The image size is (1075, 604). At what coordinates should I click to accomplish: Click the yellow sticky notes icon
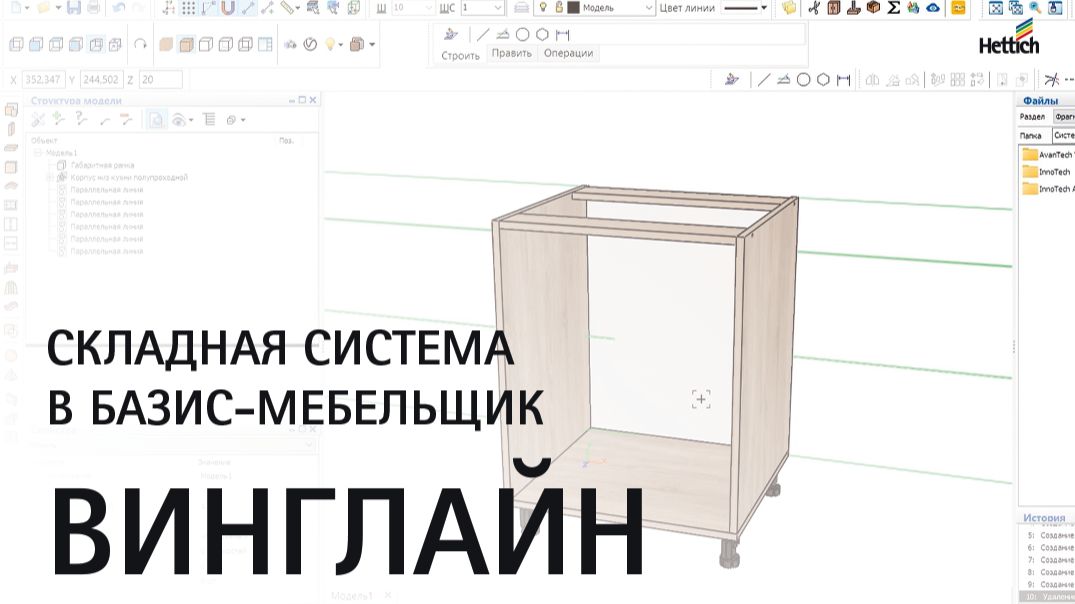[x=789, y=8]
